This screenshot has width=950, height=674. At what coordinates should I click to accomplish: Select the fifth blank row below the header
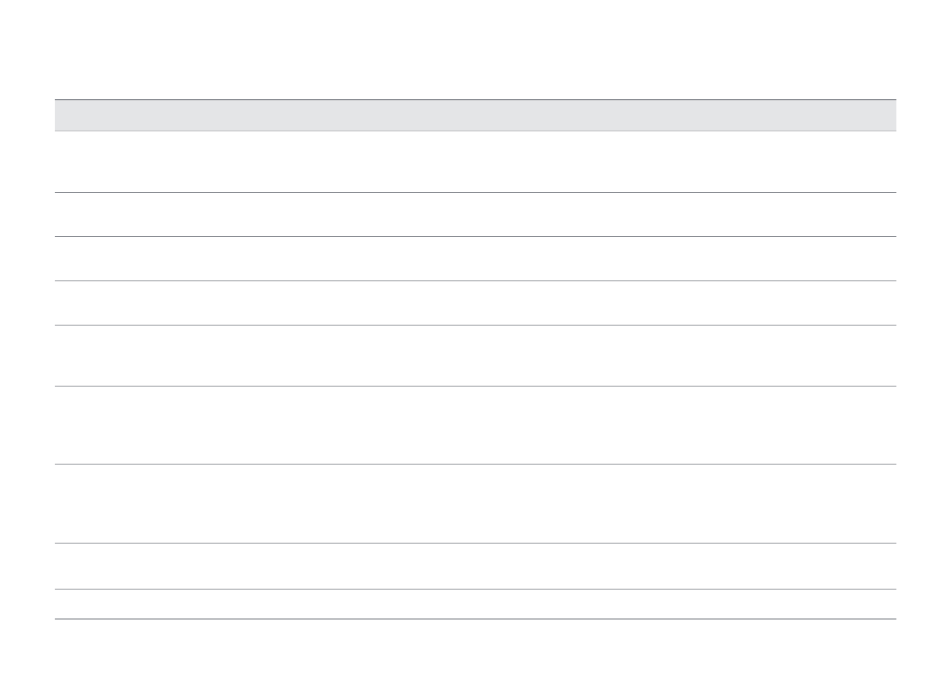(x=475, y=356)
